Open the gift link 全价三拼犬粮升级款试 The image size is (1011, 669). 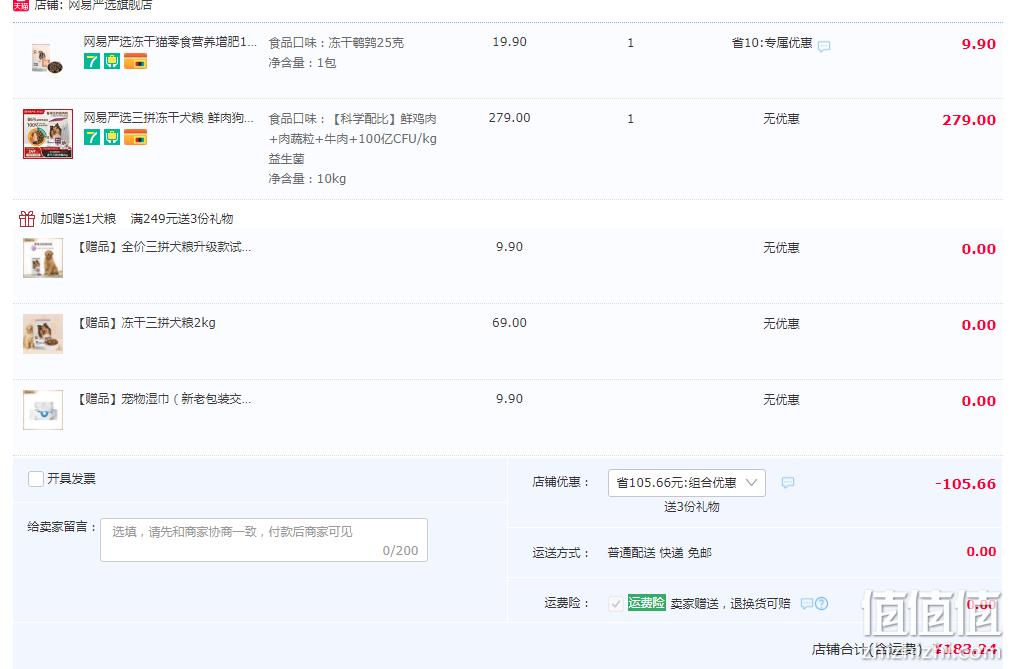164,247
